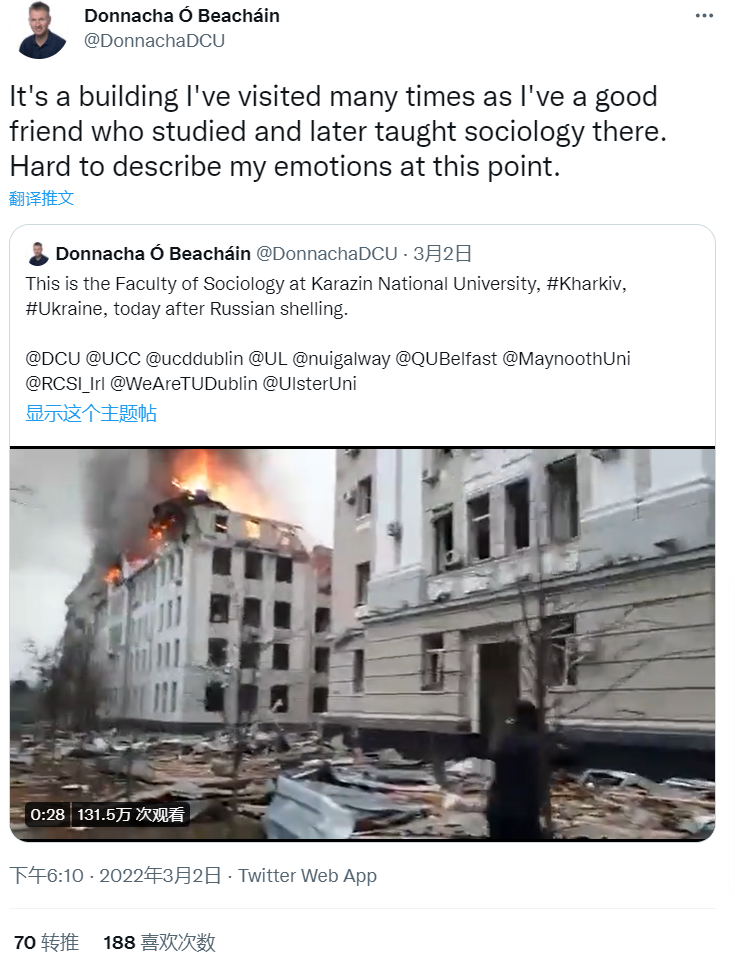Click the @UlsterUni mention
735x962 pixels.
click(x=309, y=384)
